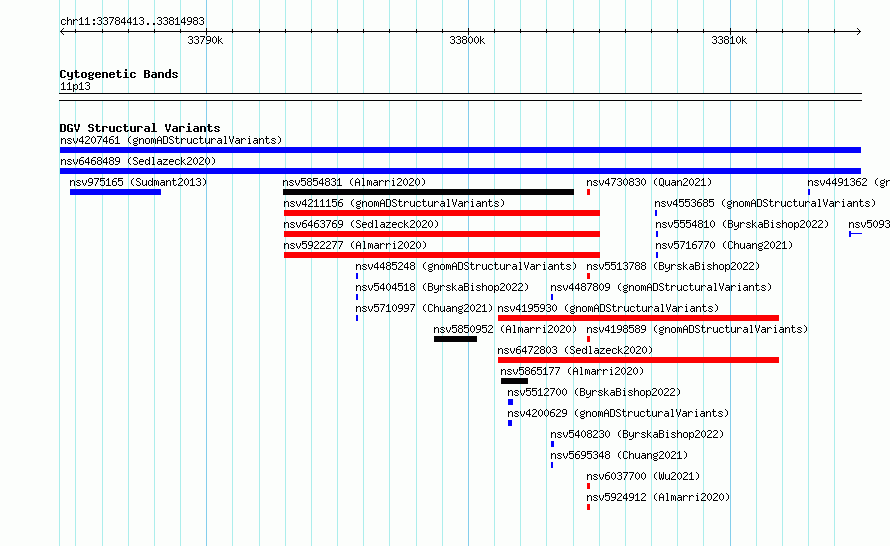Open the nsv6037700 (Wu2021) label
Image resolution: width=890 pixels, height=546 pixels.
(643, 476)
